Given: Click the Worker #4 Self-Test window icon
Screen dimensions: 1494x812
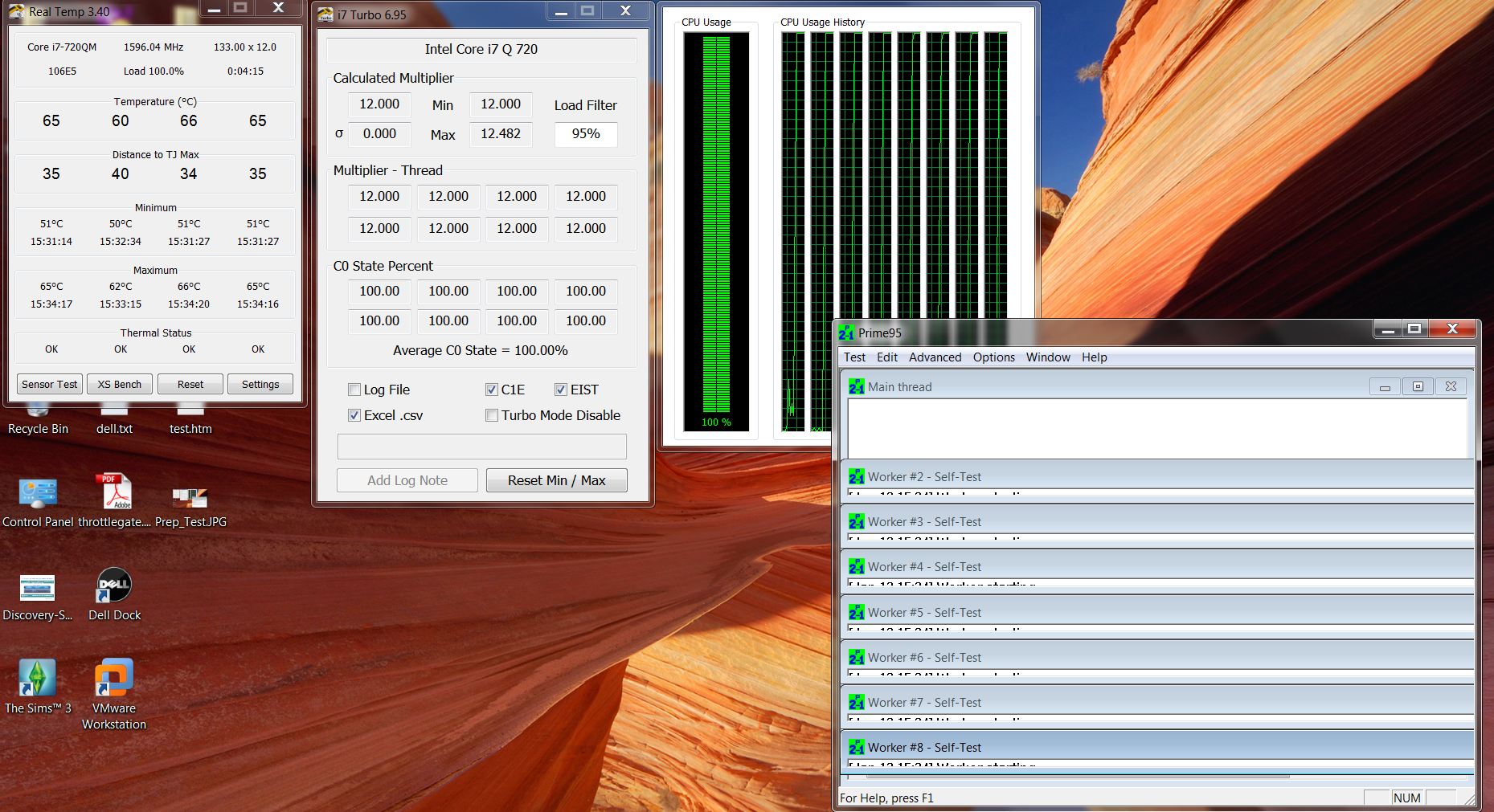Looking at the screenshot, I should [857, 566].
